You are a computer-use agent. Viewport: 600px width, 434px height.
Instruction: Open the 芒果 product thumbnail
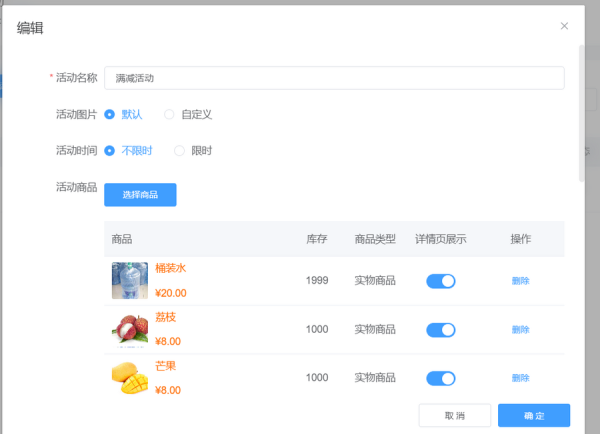click(130, 378)
